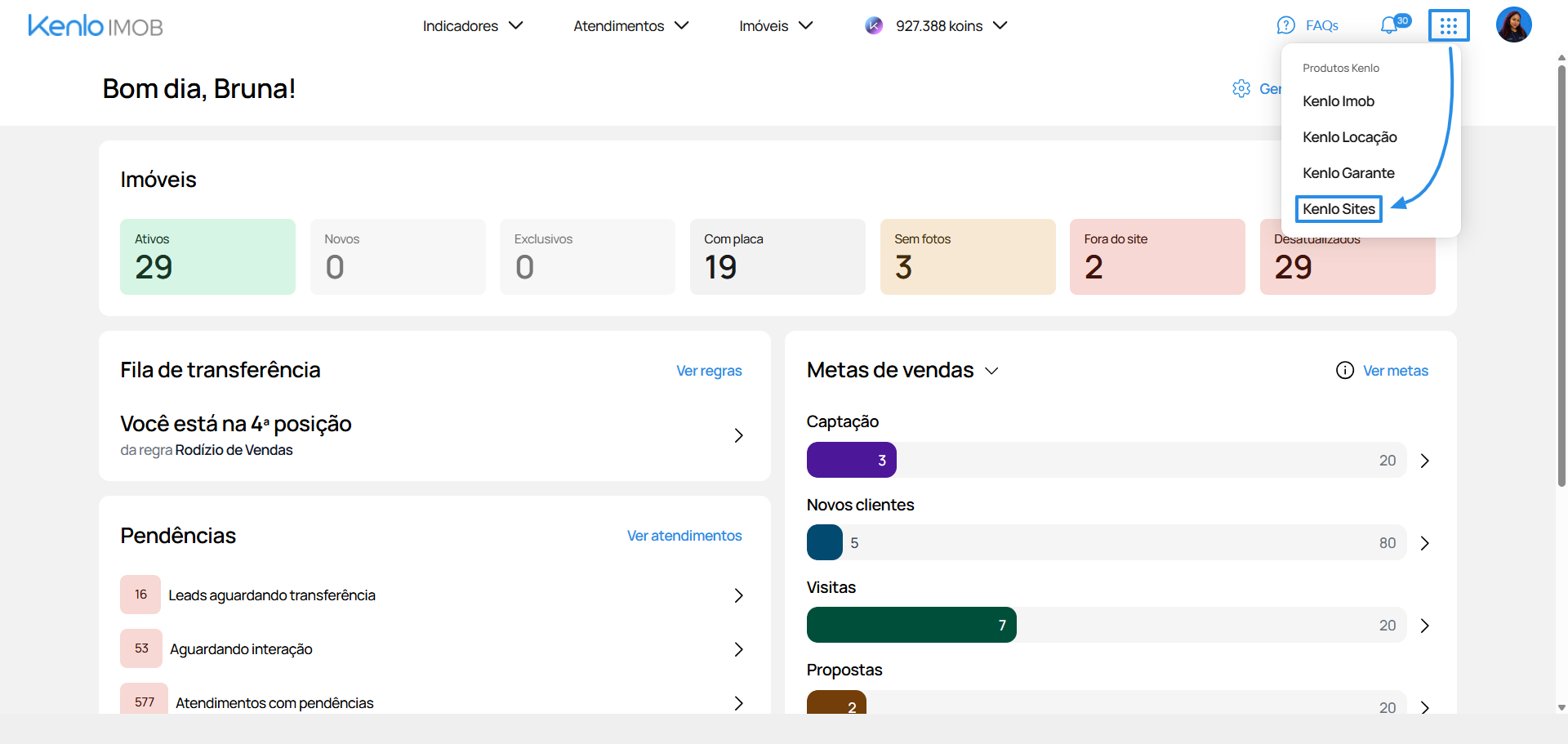Click the koins coin icon
The width and height of the screenshot is (1568, 744).
coord(874,25)
